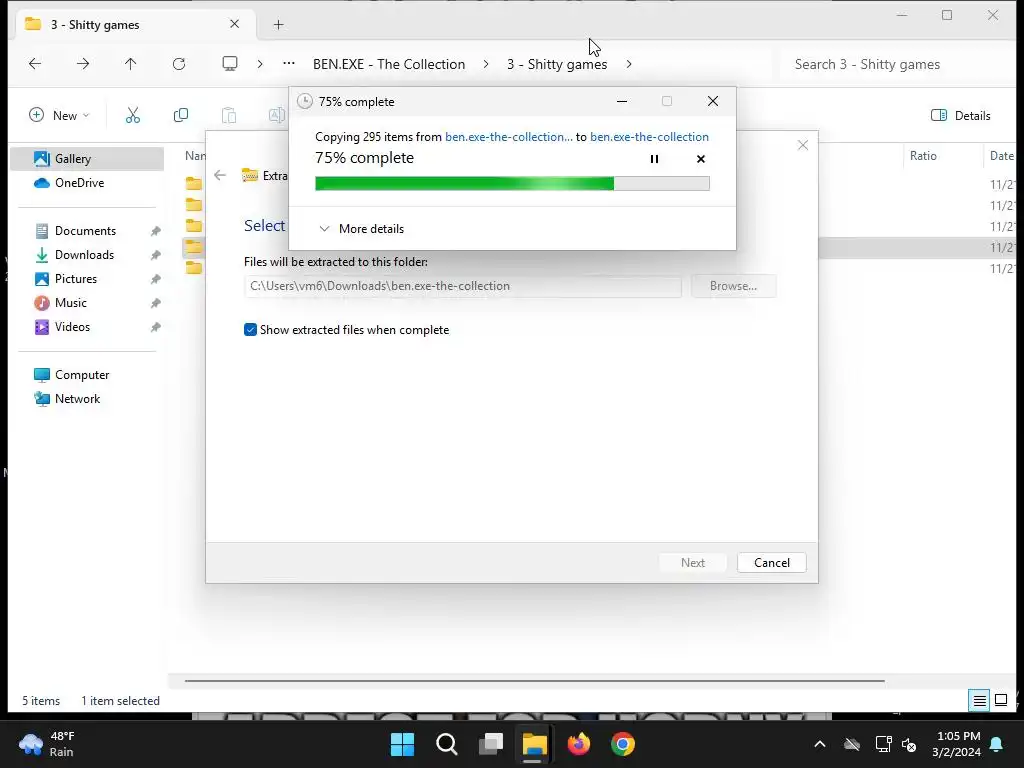
Task: Open the New dropdown menu
Action: pyautogui.click(x=59, y=116)
